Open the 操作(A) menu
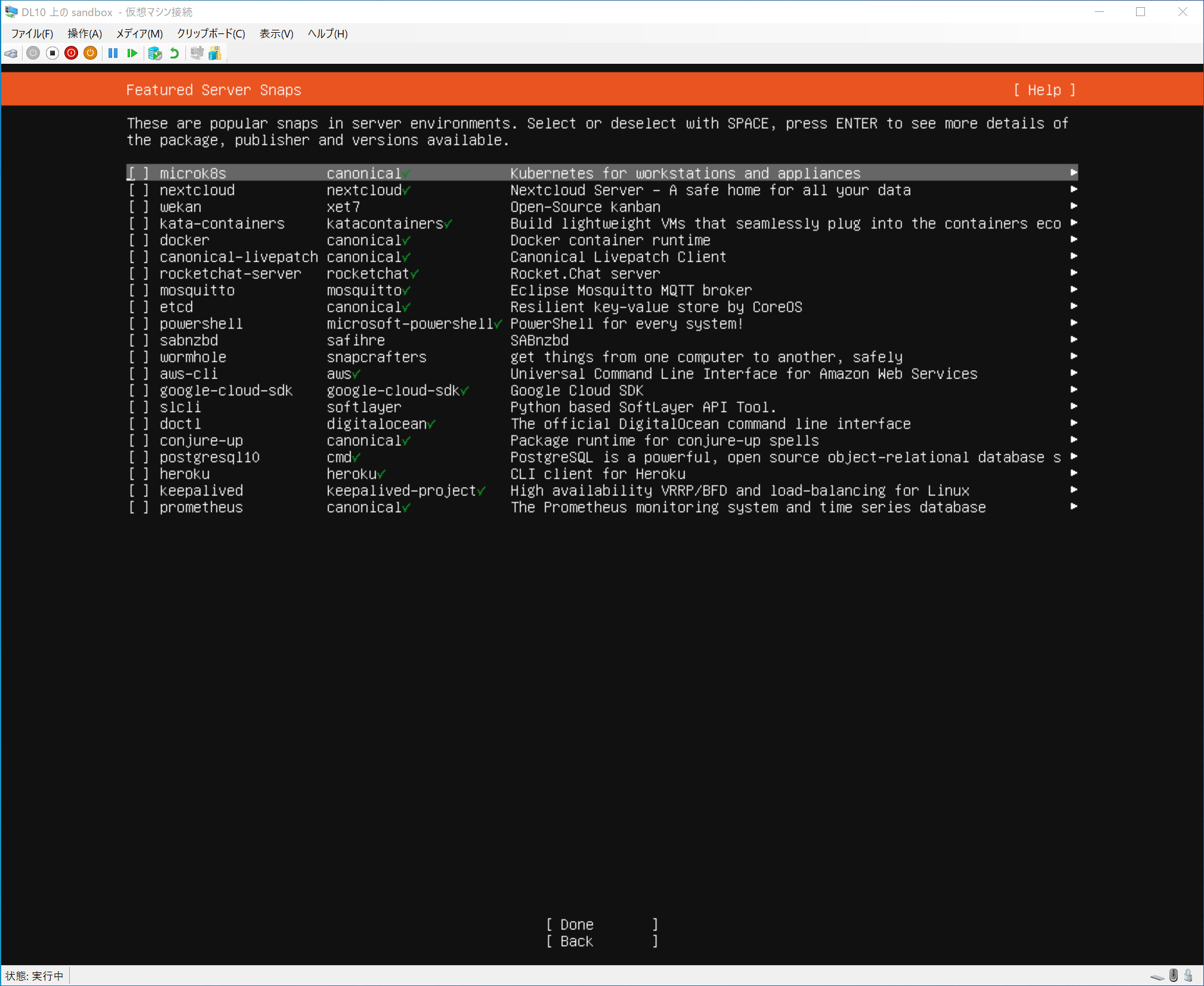 (85, 34)
